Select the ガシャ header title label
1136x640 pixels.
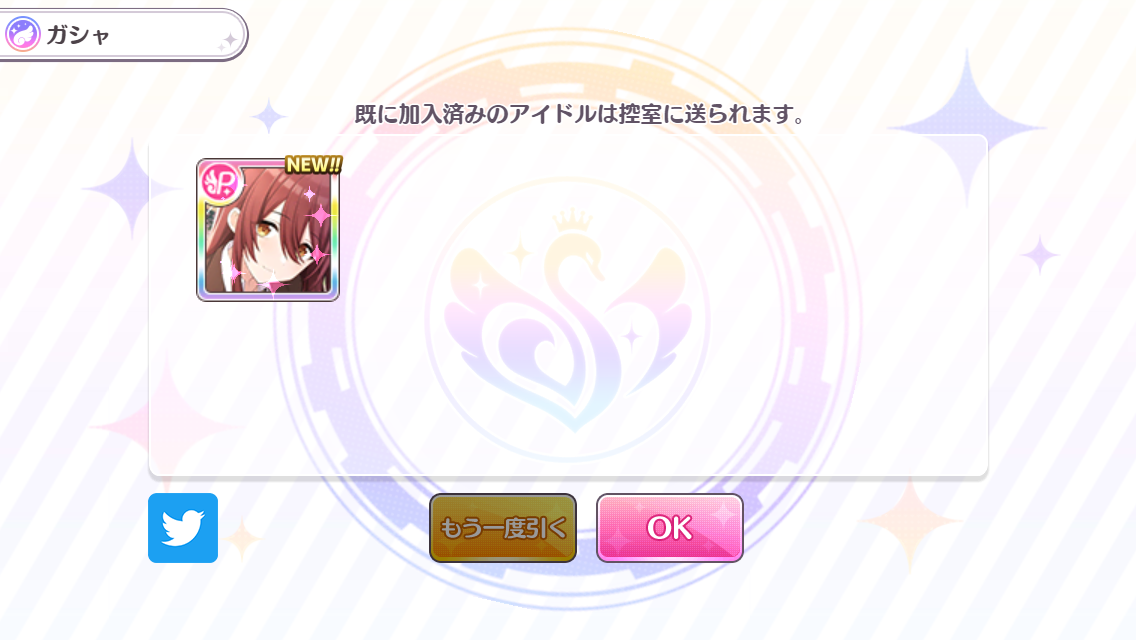[78, 35]
